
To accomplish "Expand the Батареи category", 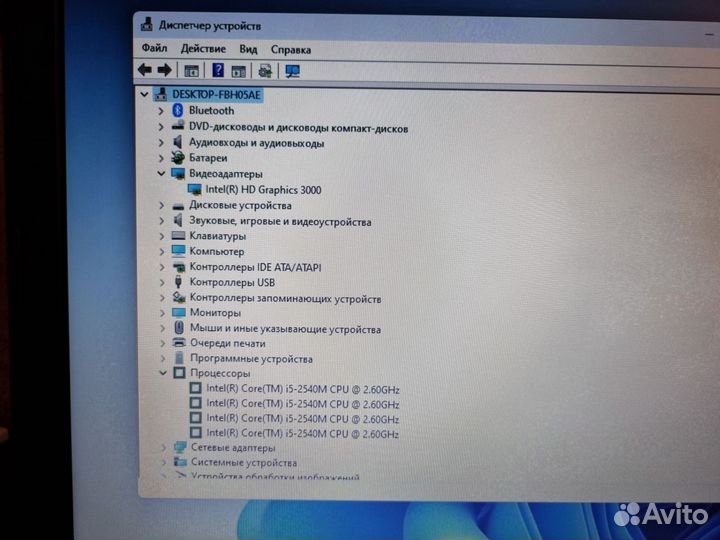I will pos(161,158).
